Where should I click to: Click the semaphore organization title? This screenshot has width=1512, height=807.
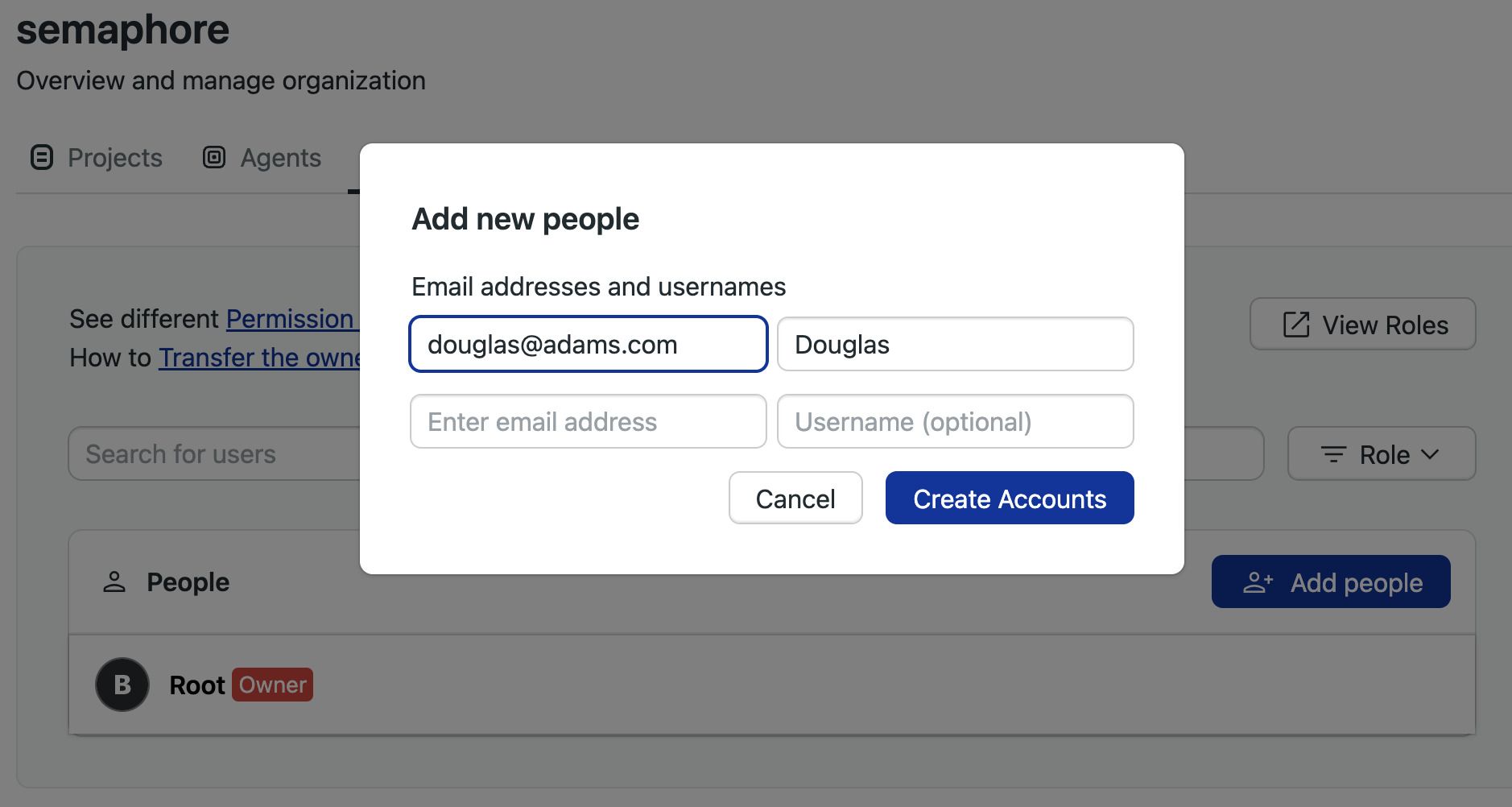pyautogui.click(x=122, y=31)
